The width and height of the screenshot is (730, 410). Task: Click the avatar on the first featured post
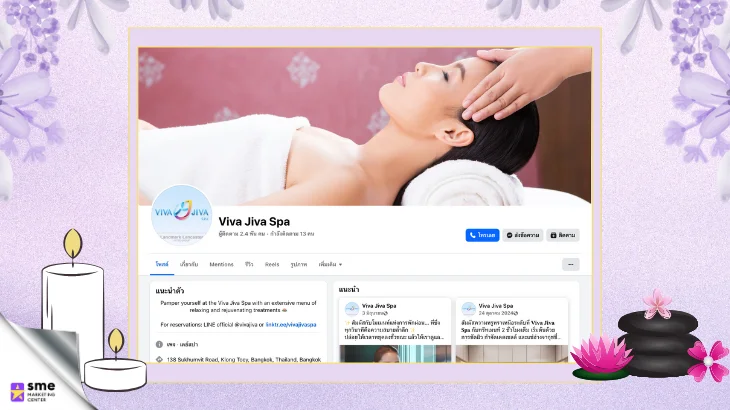tap(352, 309)
